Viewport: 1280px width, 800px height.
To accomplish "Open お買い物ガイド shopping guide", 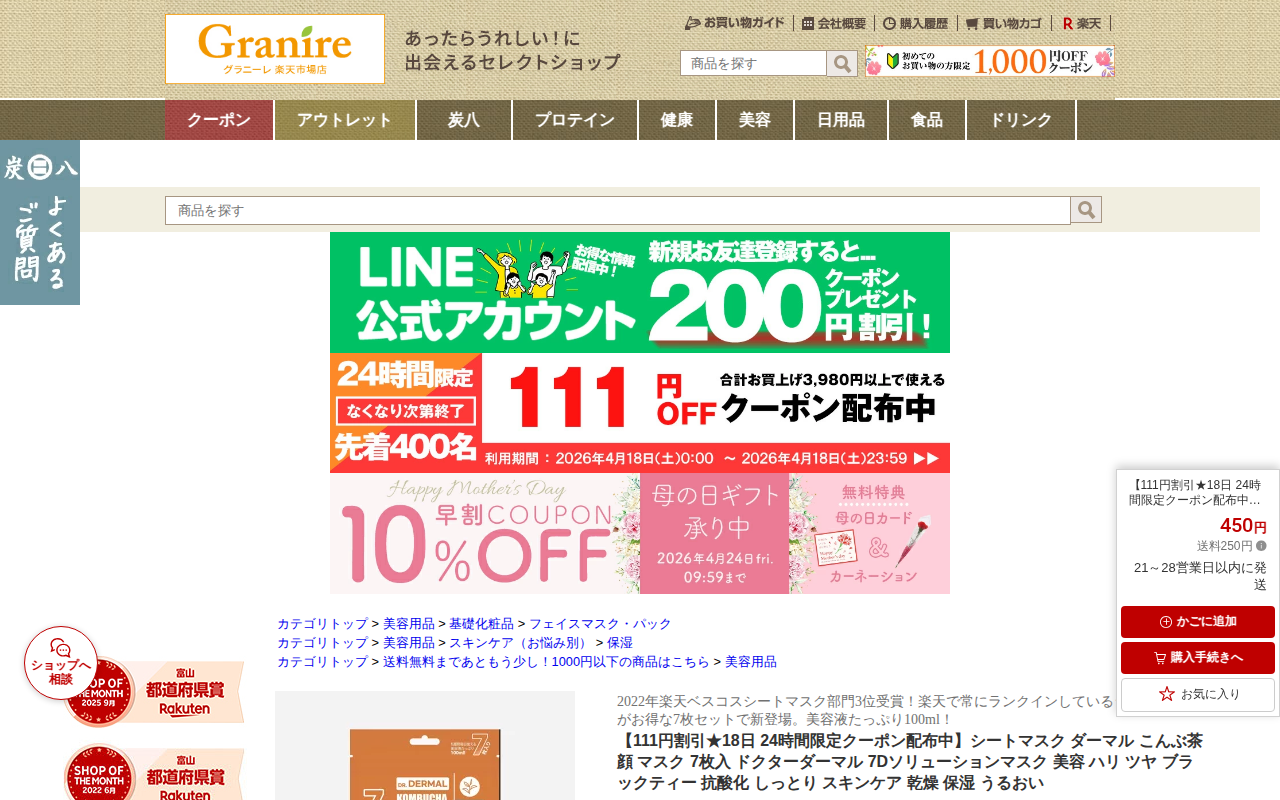I will coord(735,23).
